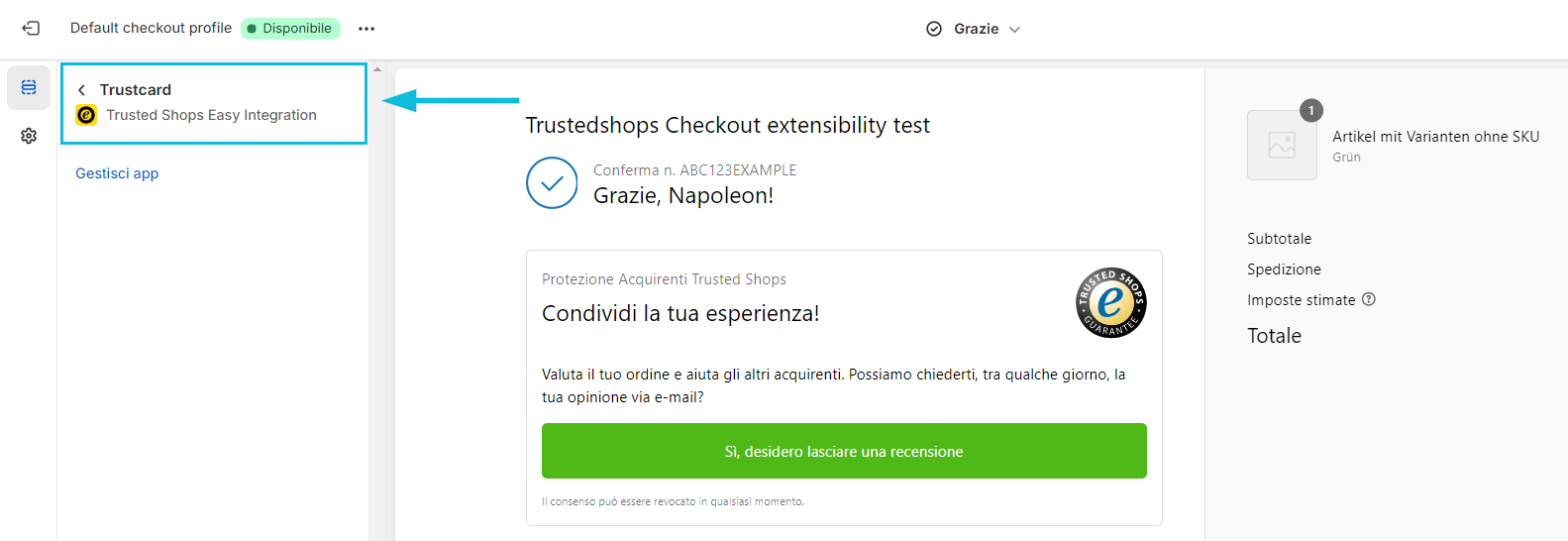Viewport: 1568px width, 541px height.
Task: Click the preview scroll up arrow
Action: 377,69
